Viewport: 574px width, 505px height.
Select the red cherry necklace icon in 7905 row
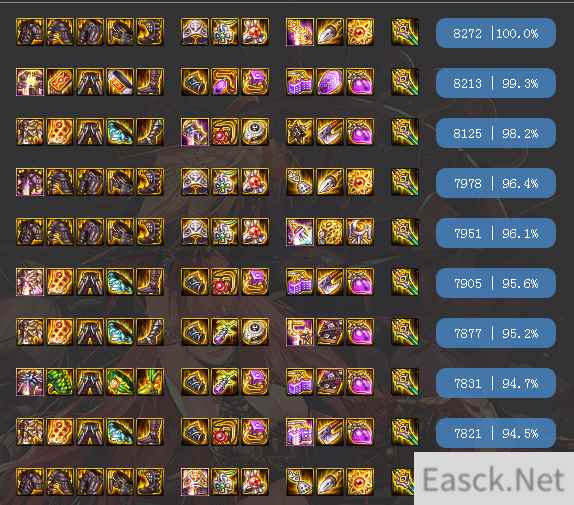(x=225, y=282)
